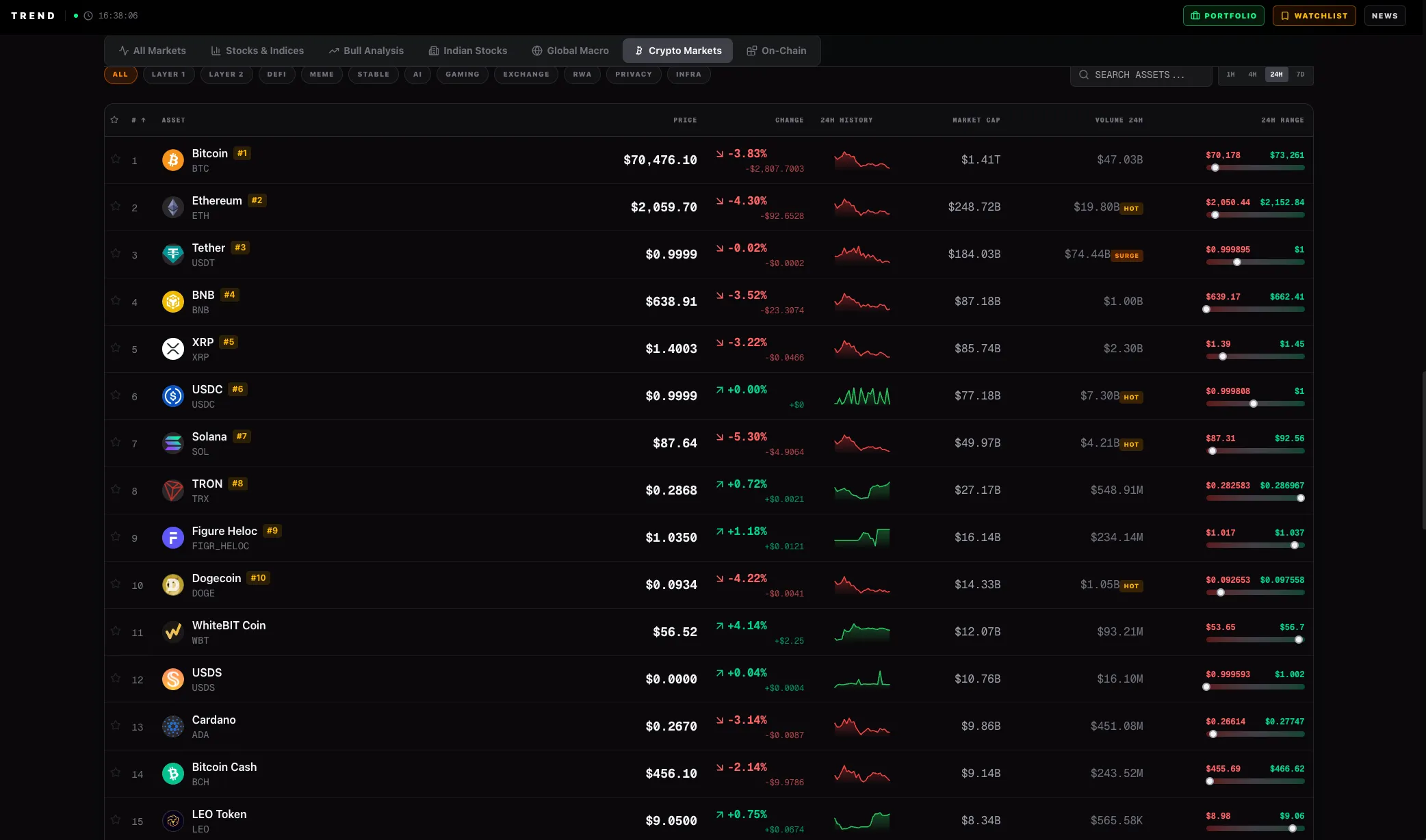This screenshot has width=1426, height=840.
Task: Mark XRP as favorite with star
Action: click(116, 347)
